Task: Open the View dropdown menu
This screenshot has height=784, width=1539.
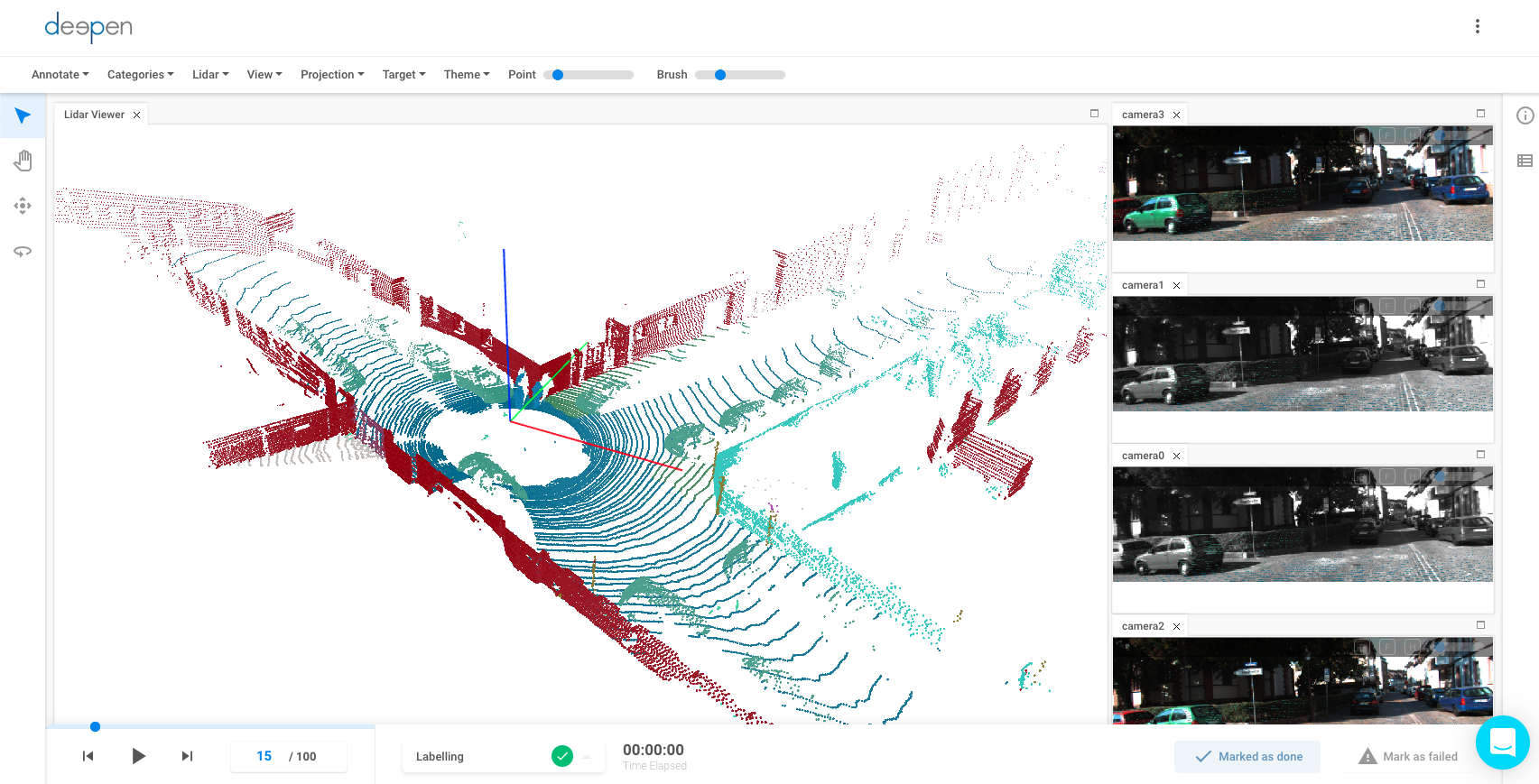Action: click(x=264, y=75)
